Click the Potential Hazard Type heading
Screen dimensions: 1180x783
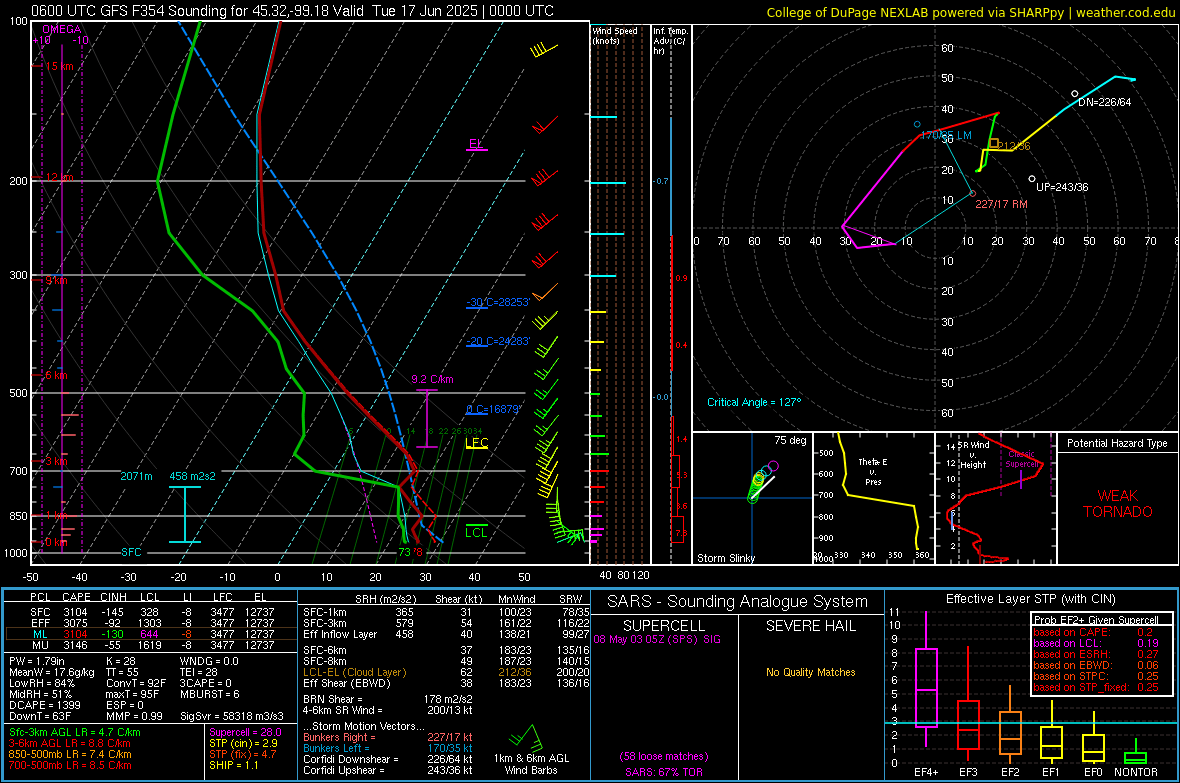pyautogui.click(x=1117, y=443)
